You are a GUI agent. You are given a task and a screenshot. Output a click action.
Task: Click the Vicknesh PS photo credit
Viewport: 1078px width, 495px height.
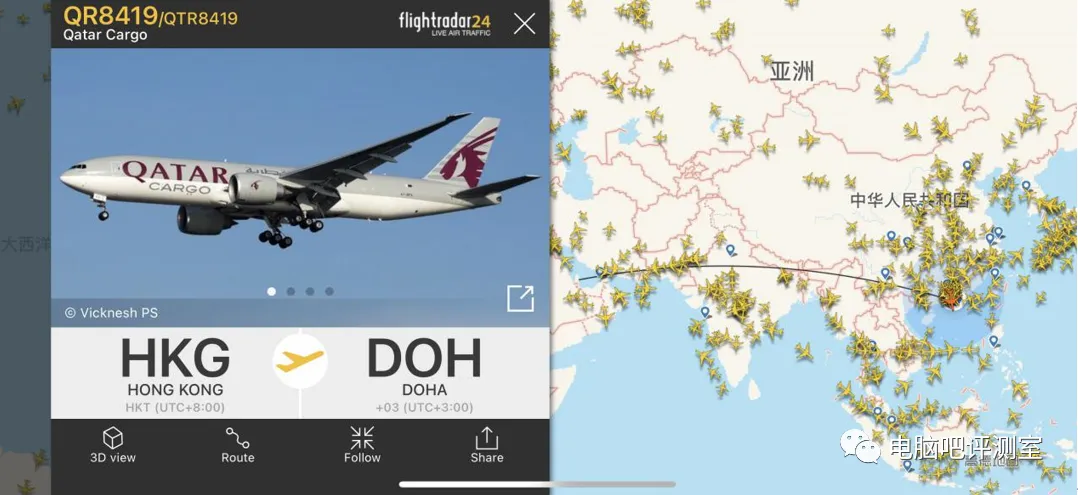111,313
